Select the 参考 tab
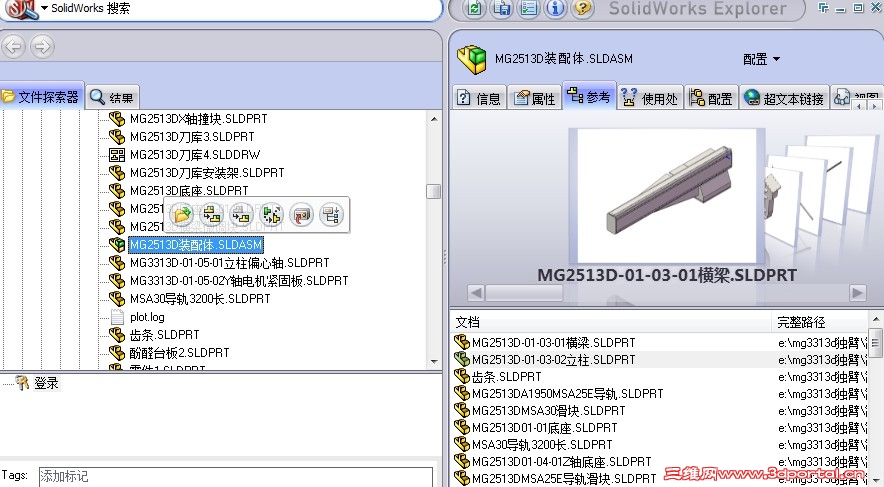884x487 pixels. pos(589,96)
